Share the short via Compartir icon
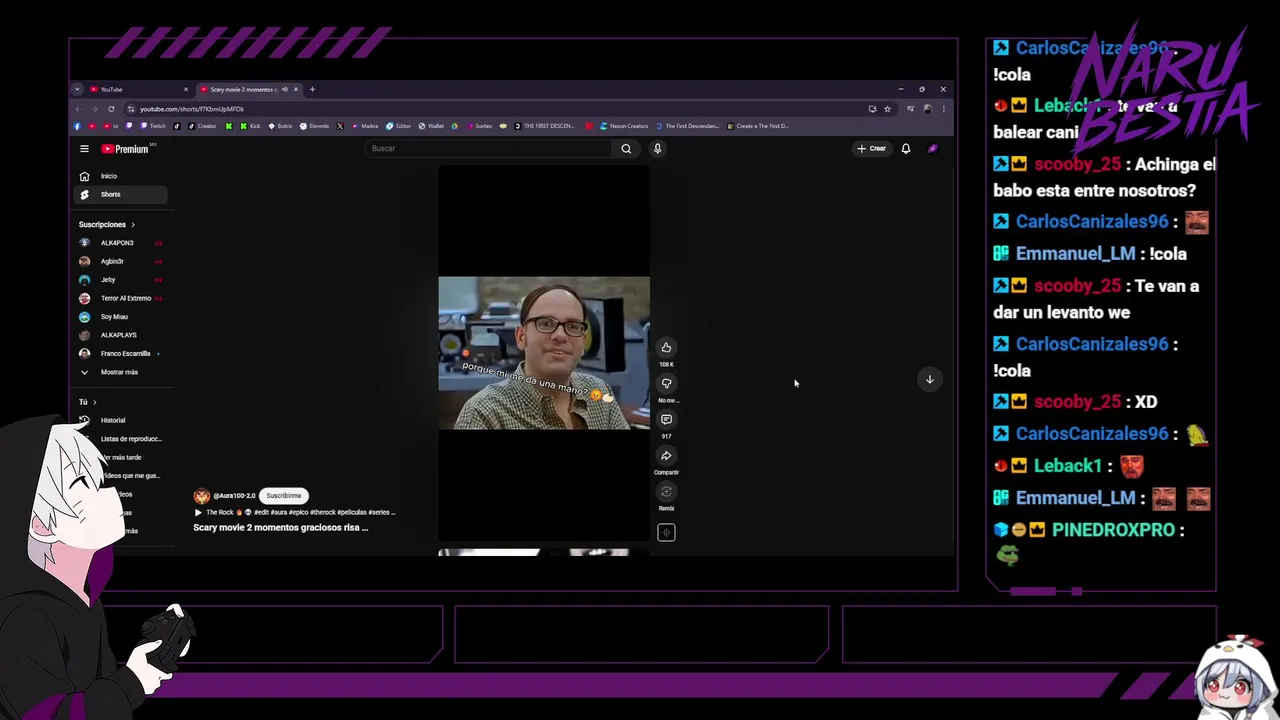The height and width of the screenshot is (720, 1280). pos(666,455)
